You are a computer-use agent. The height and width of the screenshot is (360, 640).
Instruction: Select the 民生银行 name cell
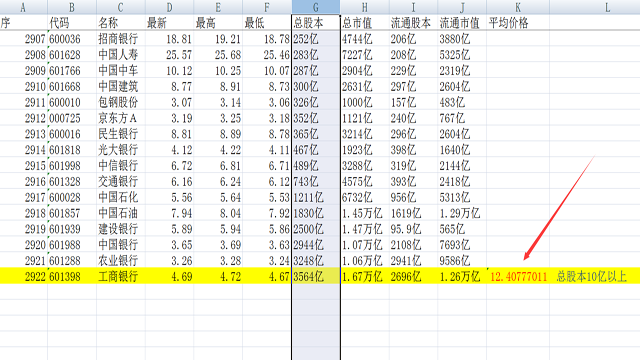[120, 134]
